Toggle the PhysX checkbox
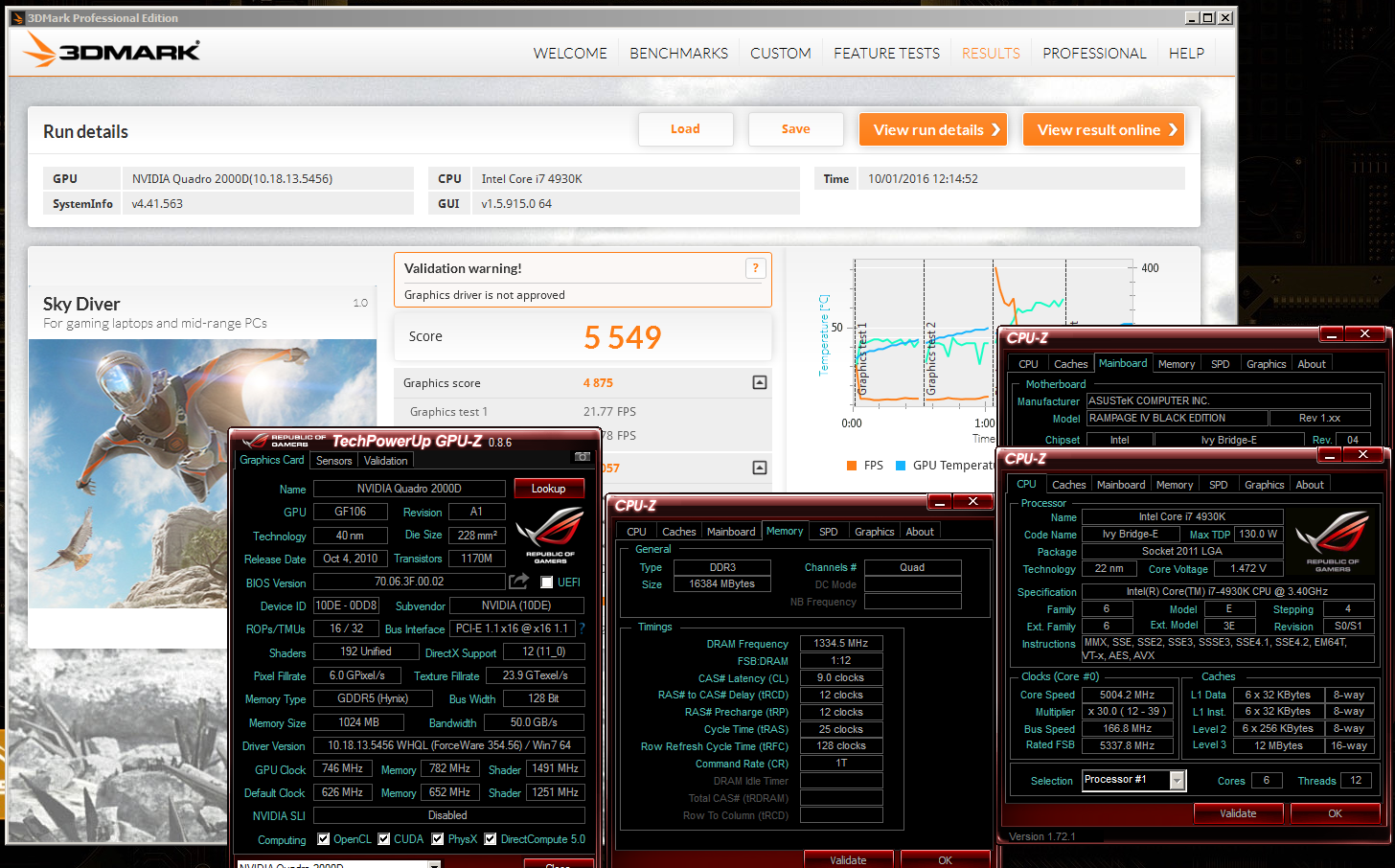Viewport: 1395px width, 868px height. [x=438, y=839]
